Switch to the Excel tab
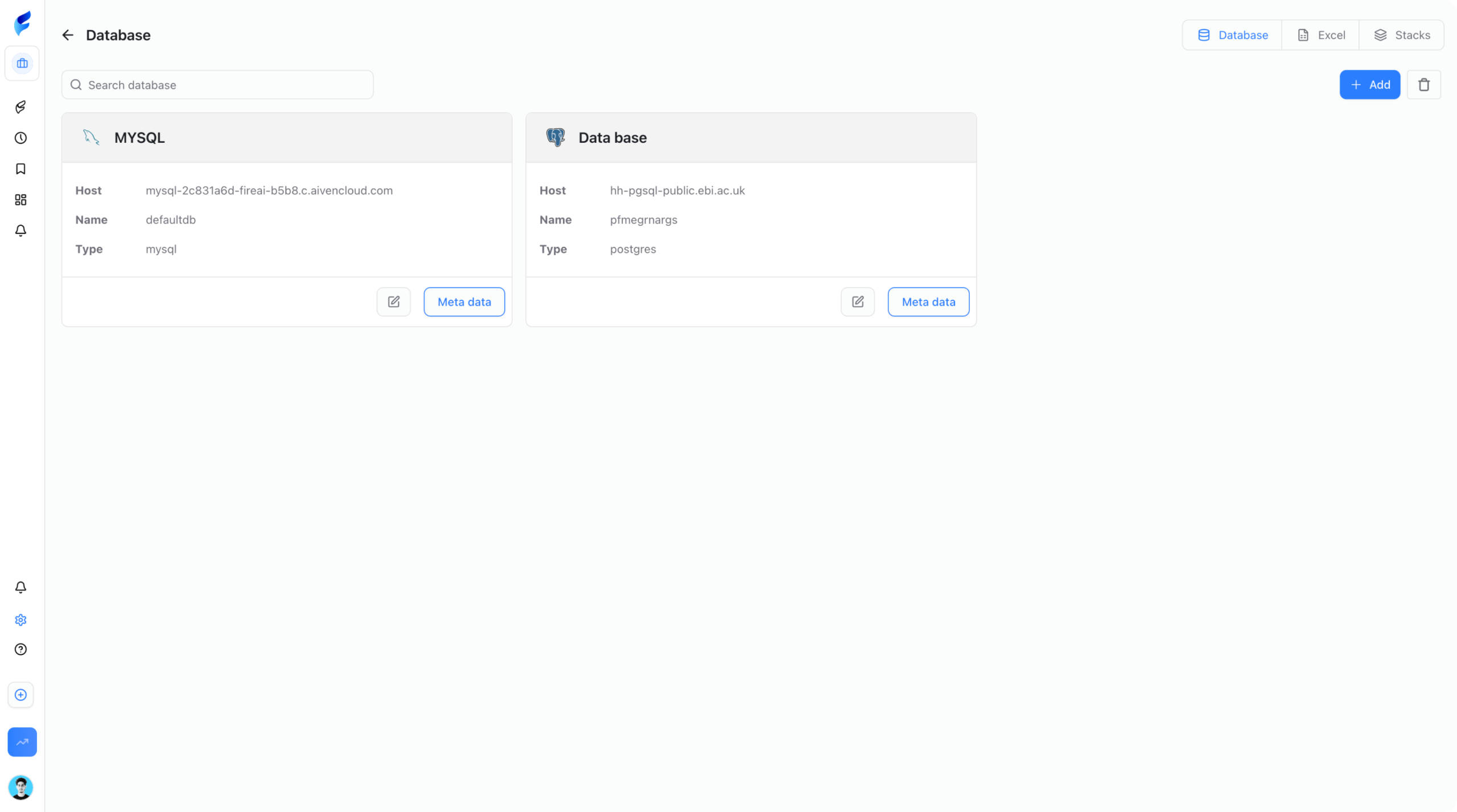The width and height of the screenshot is (1457, 812). click(x=1320, y=35)
